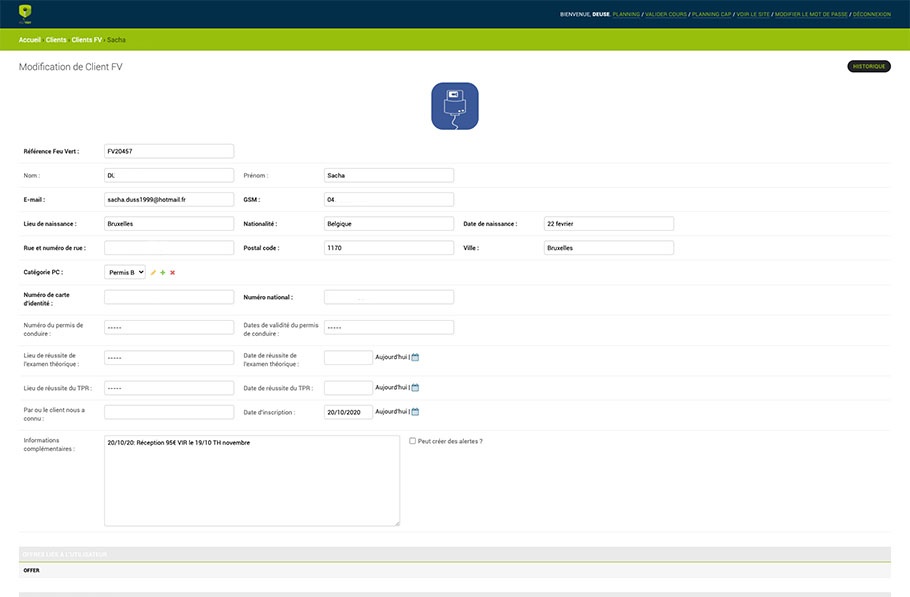Click the Historique button

pyautogui.click(x=868, y=66)
